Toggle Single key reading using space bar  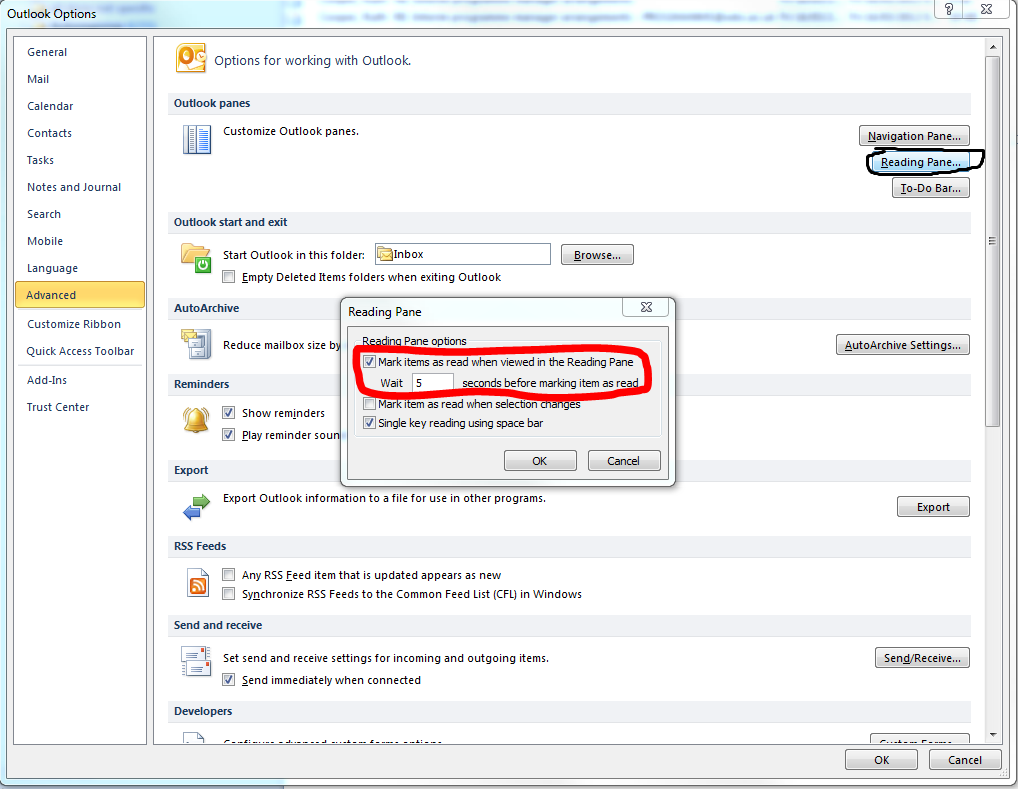[x=370, y=423]
